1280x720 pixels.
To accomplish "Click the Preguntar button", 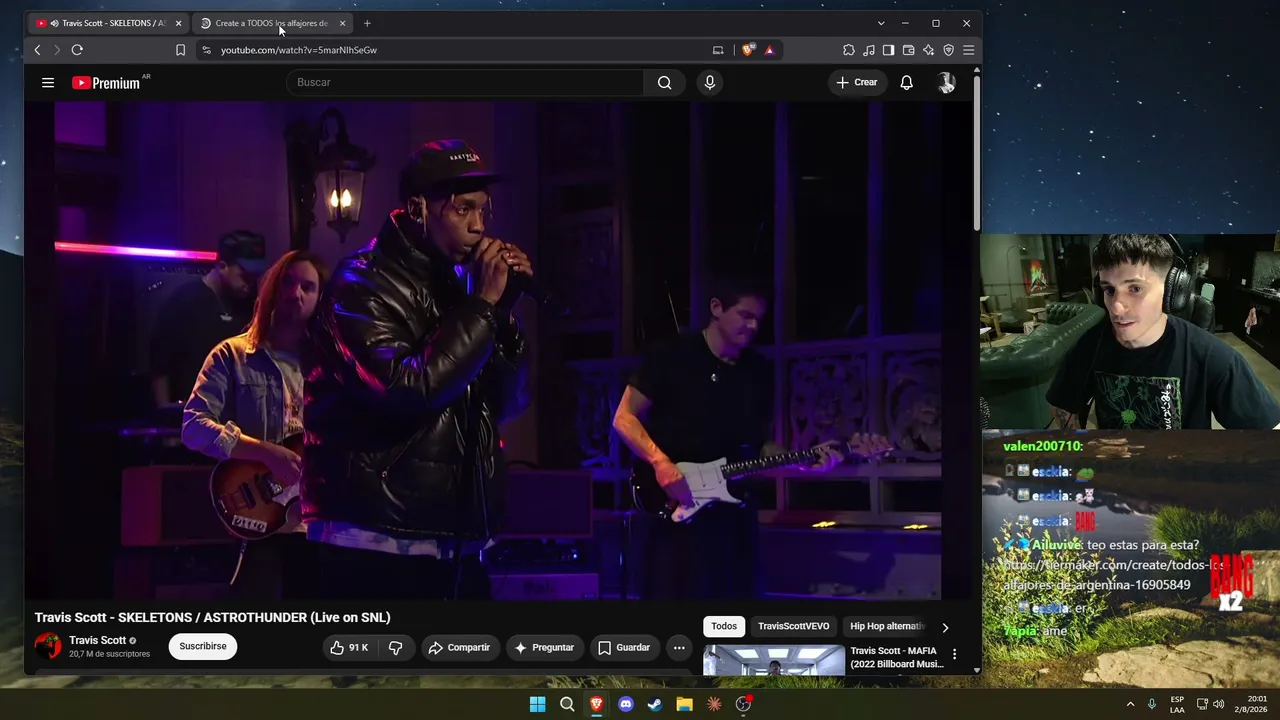I will pyautogui.click(x=544, y=648).
